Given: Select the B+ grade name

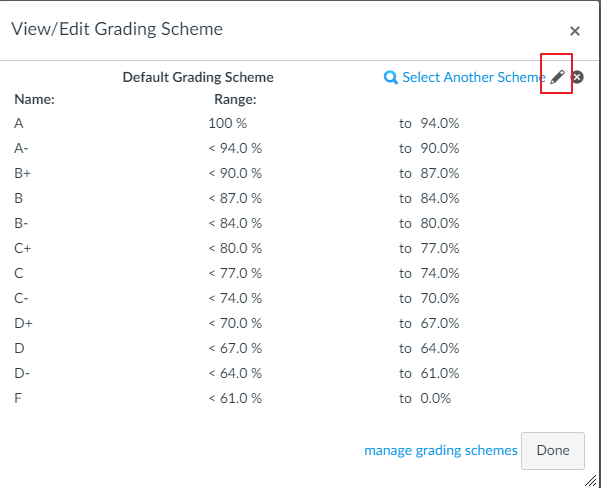Looking at the screenshot, I should [22, 173].
